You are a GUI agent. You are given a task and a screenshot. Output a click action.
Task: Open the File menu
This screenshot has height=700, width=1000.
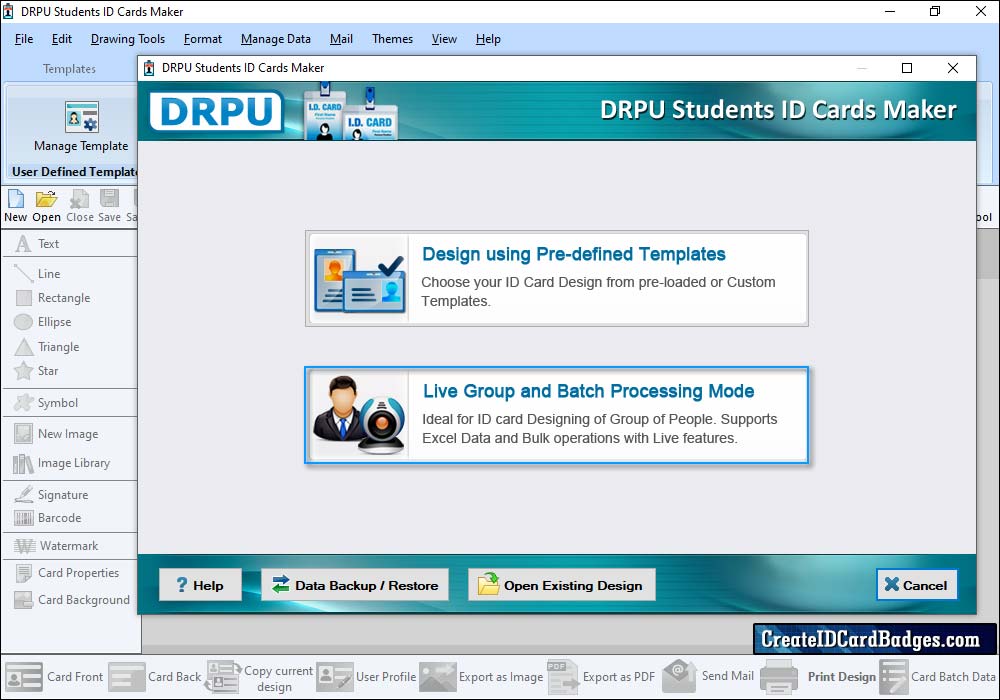(x=24, y=39)
